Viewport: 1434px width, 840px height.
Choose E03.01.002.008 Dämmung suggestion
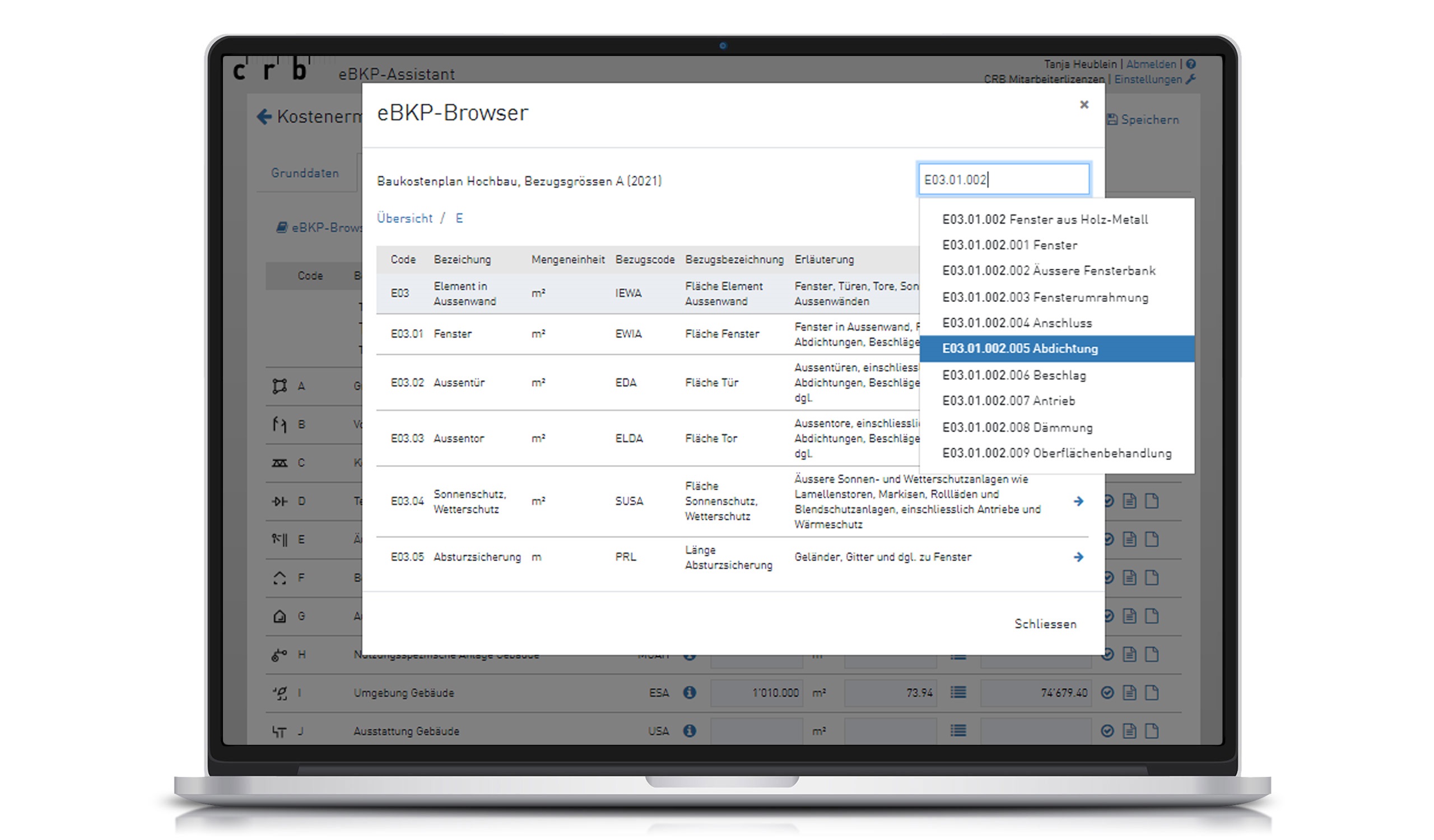click(1056, 428)
